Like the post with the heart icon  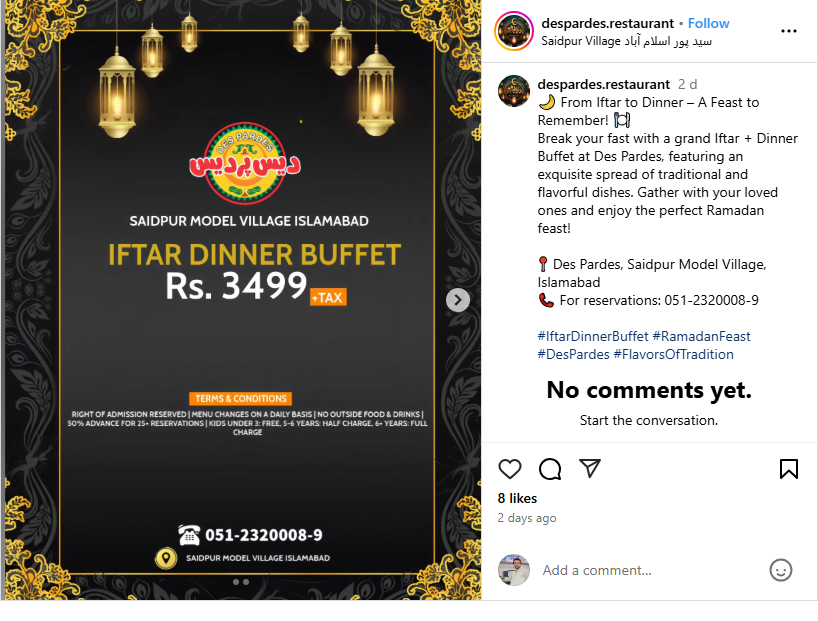(510, 469)
